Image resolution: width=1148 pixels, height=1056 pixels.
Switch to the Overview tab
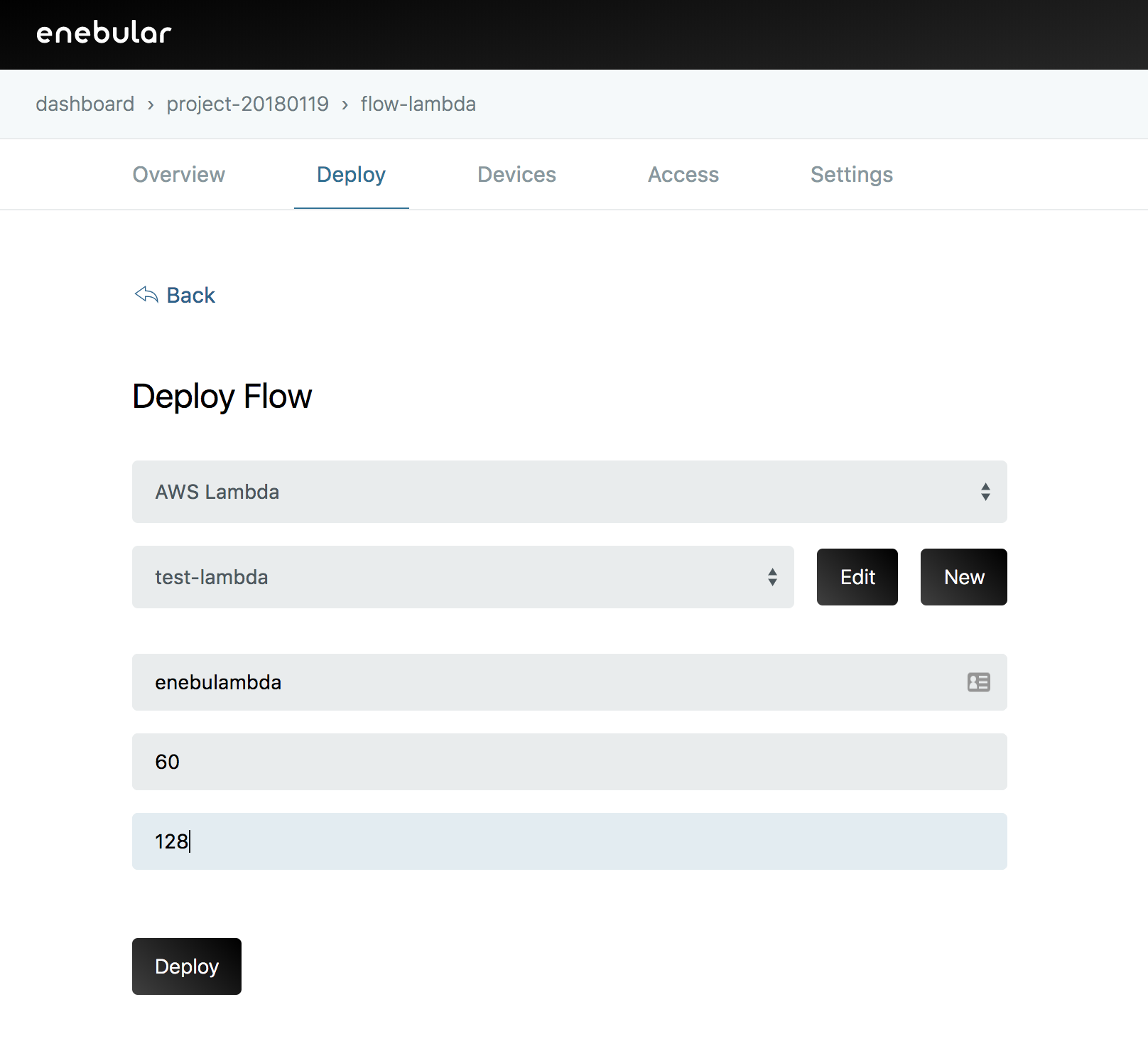coord(178,174)
